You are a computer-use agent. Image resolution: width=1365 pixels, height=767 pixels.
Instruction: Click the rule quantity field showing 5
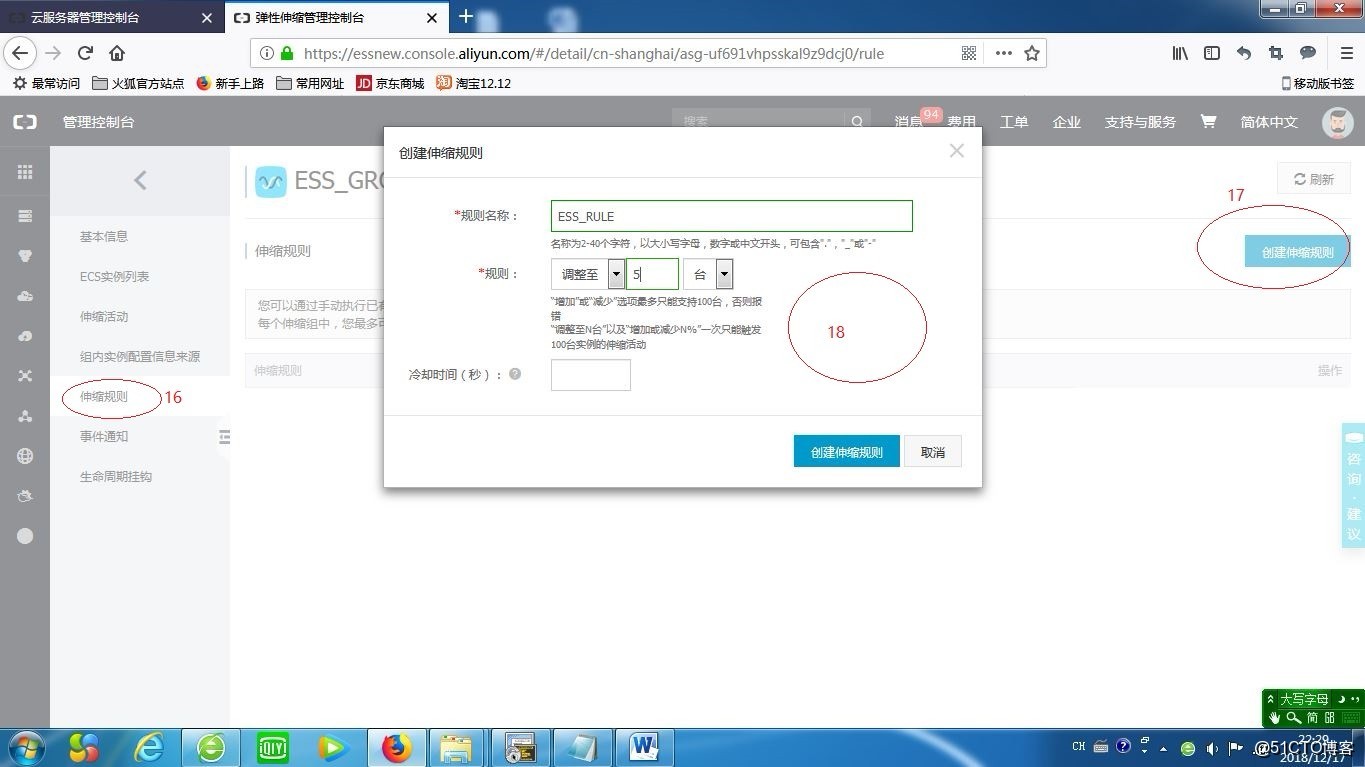click(x=653, y=274)
